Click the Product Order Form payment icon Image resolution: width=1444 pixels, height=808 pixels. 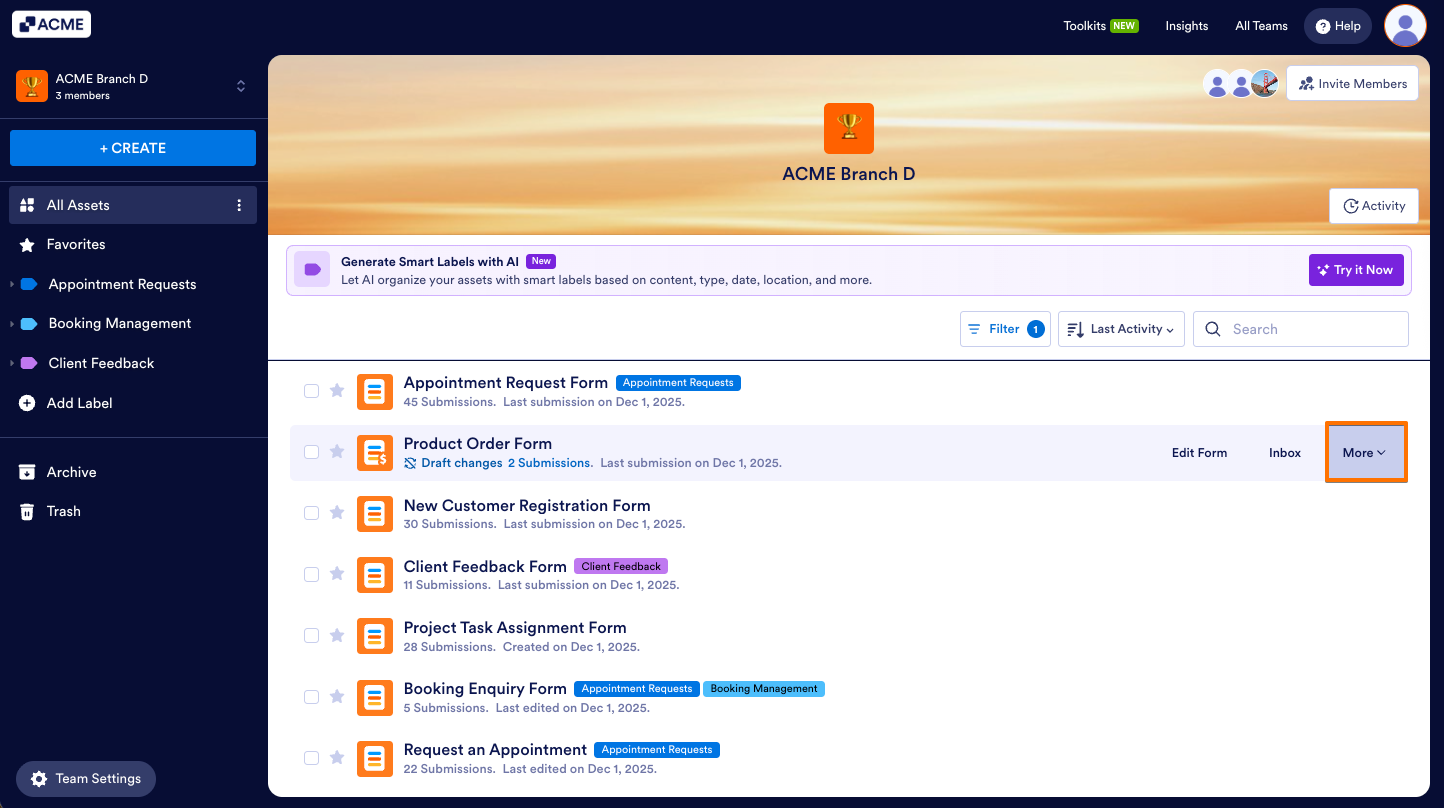pos(375,453)
